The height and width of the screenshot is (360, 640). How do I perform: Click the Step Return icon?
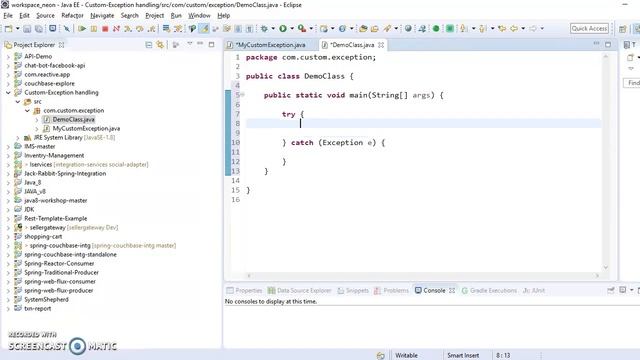pyautogui.click(x=151, y=29)
